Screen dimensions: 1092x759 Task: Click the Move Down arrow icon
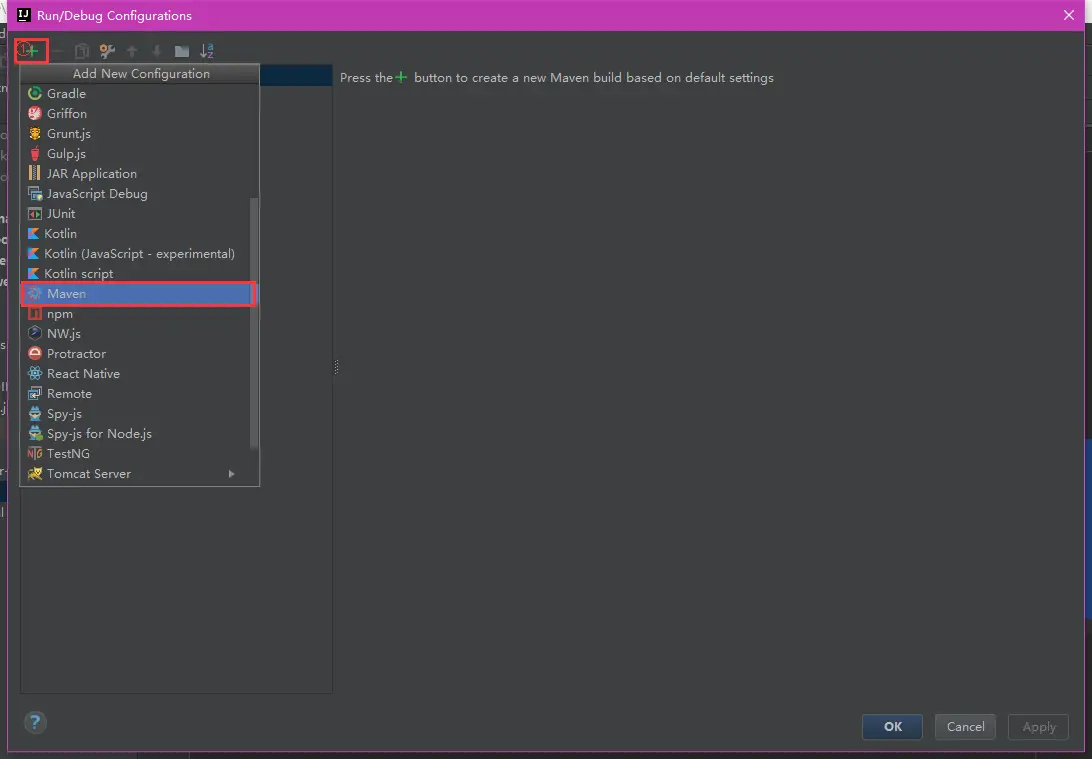157,51
